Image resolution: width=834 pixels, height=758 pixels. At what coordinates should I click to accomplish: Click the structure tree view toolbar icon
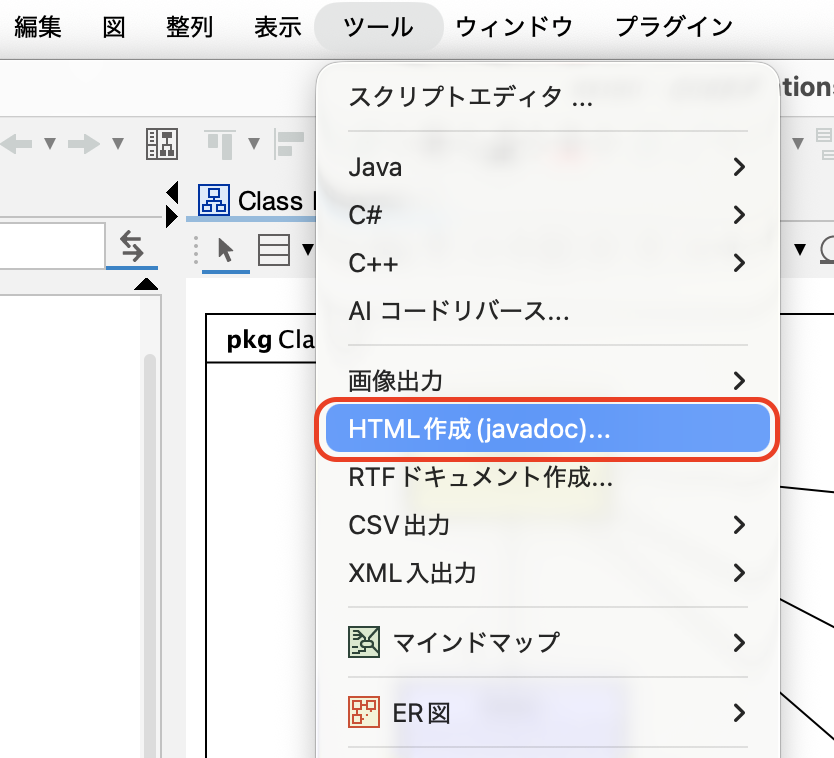[162, 144]
